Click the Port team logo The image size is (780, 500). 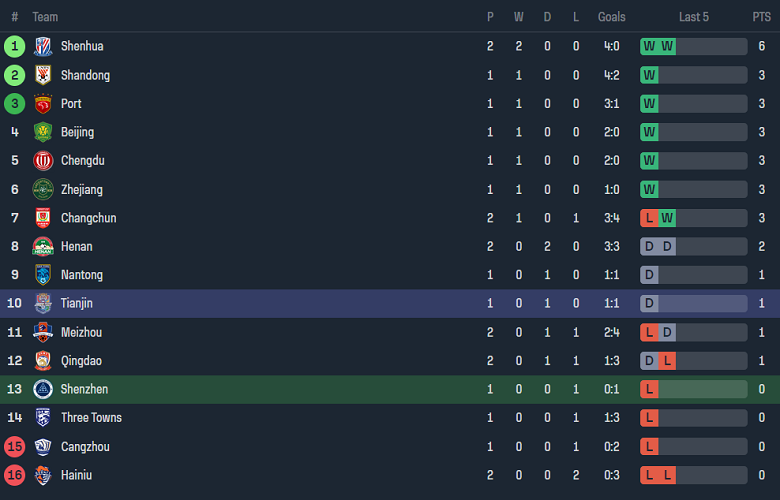pos(43,104)
